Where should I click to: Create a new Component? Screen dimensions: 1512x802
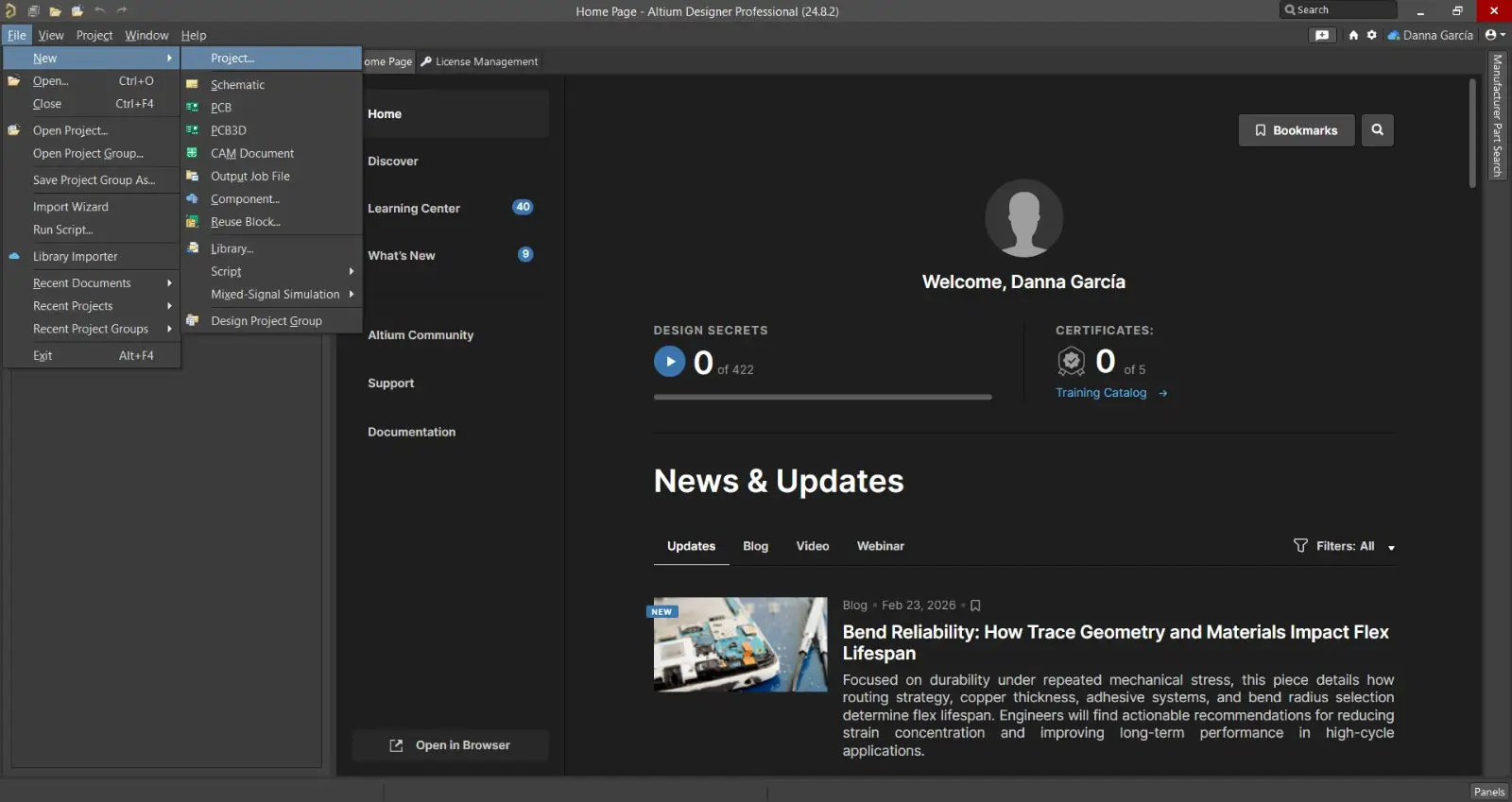pyautogui.click(x=271, y=199)
